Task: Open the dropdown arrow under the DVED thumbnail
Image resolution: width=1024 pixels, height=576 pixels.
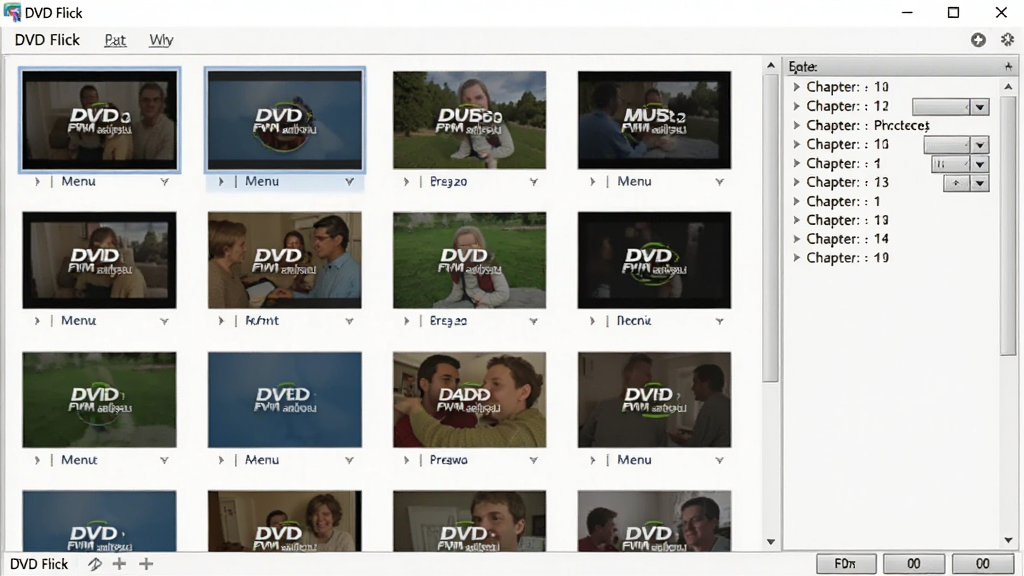Action: point(349,460)
